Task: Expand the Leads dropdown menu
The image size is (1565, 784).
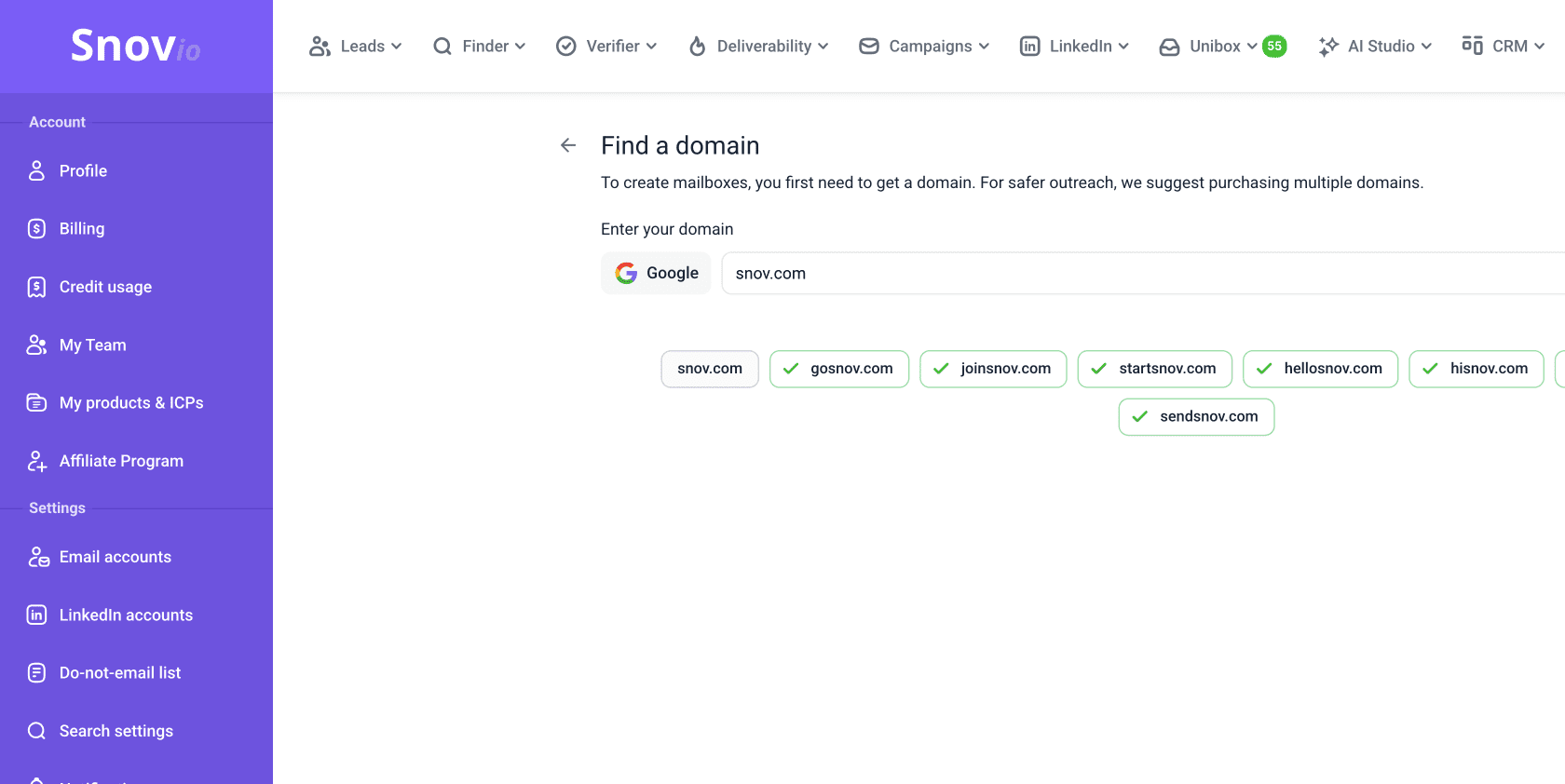Action: tap(356, 47)
